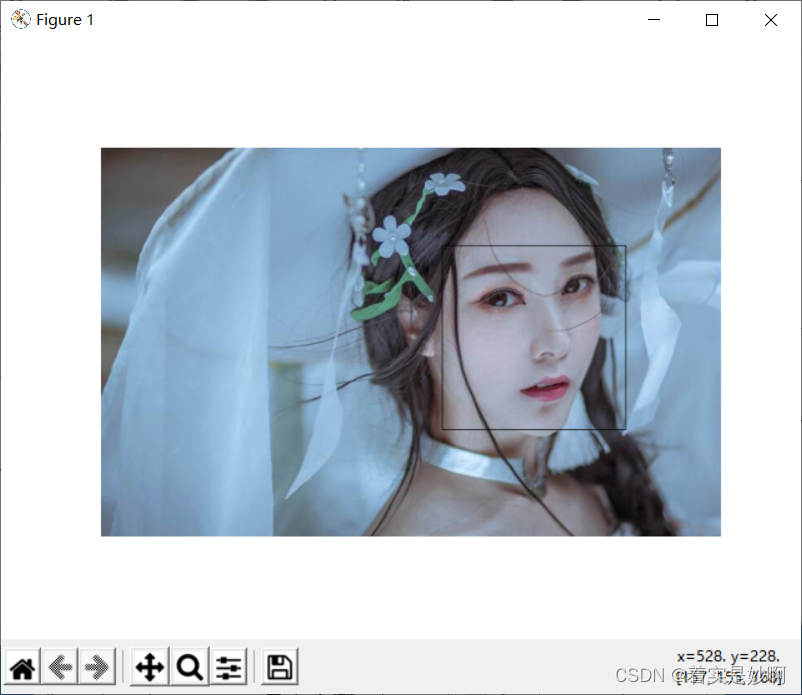Click the subplot sliders icon to adjust spacing
Image resolution: width=802 pixels, height=695 pixels.
tap(229, 666)
